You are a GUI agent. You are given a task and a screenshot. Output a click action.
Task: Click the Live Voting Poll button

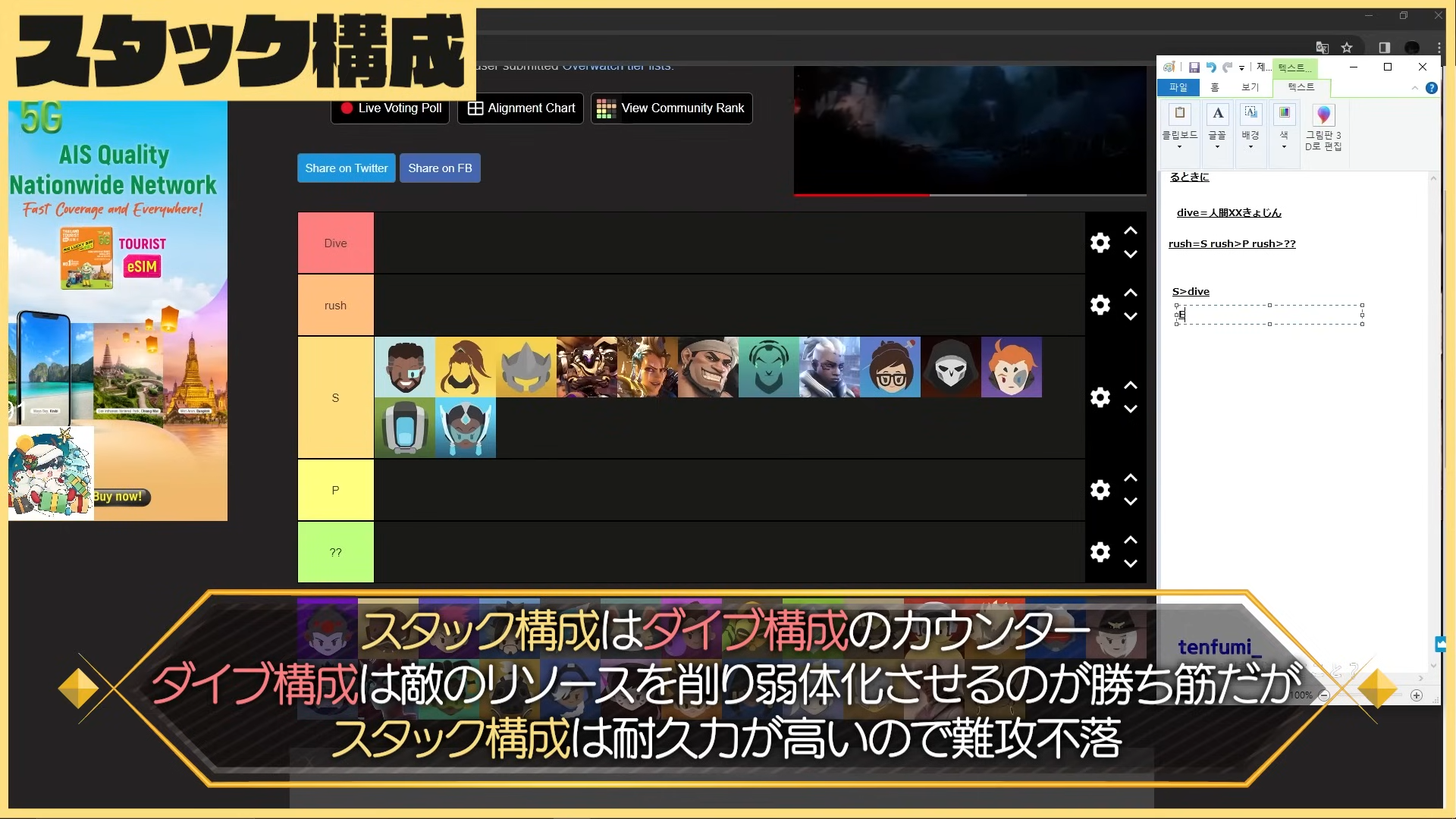click(391, 108)
